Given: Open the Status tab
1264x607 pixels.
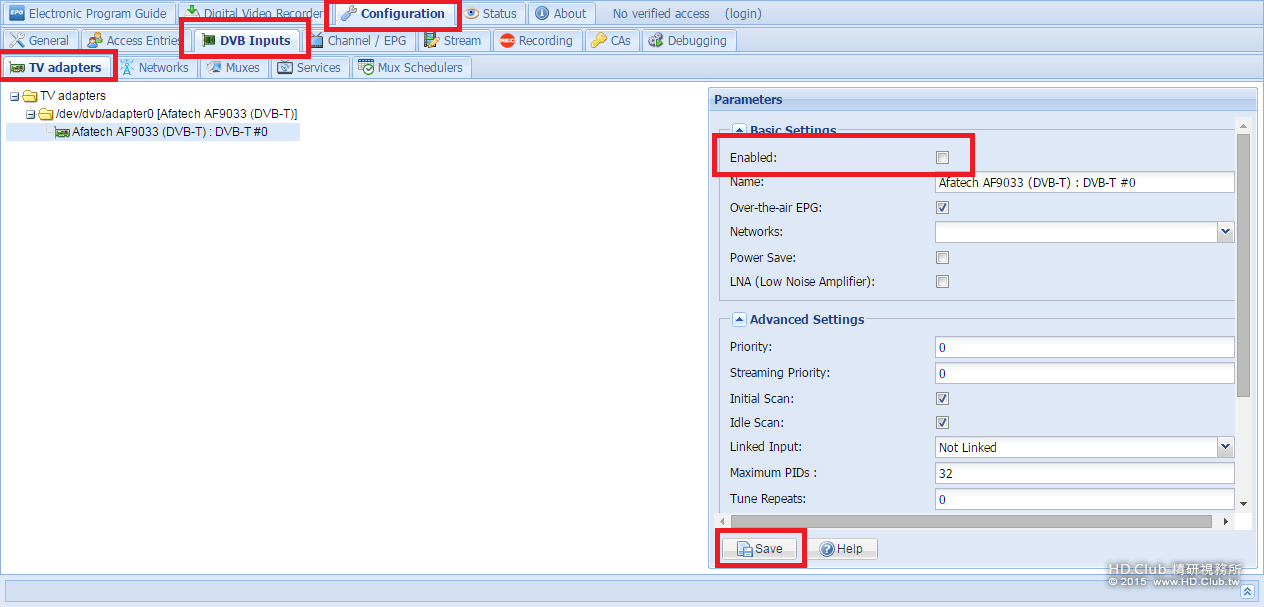Looking at the screenshot, I should (x=491, y=14).
